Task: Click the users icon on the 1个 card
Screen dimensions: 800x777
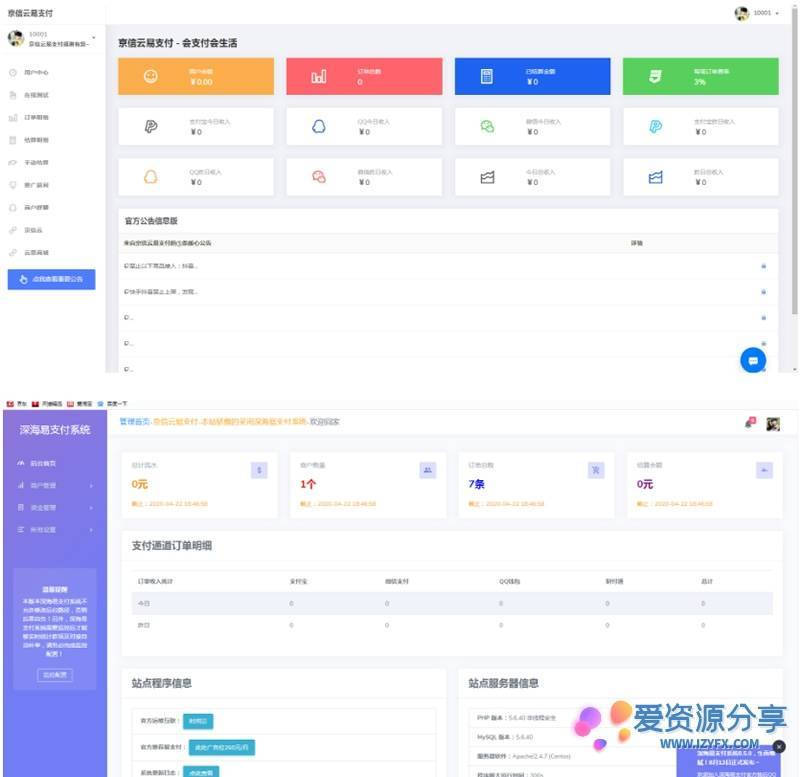Action: tap(428, 470)
